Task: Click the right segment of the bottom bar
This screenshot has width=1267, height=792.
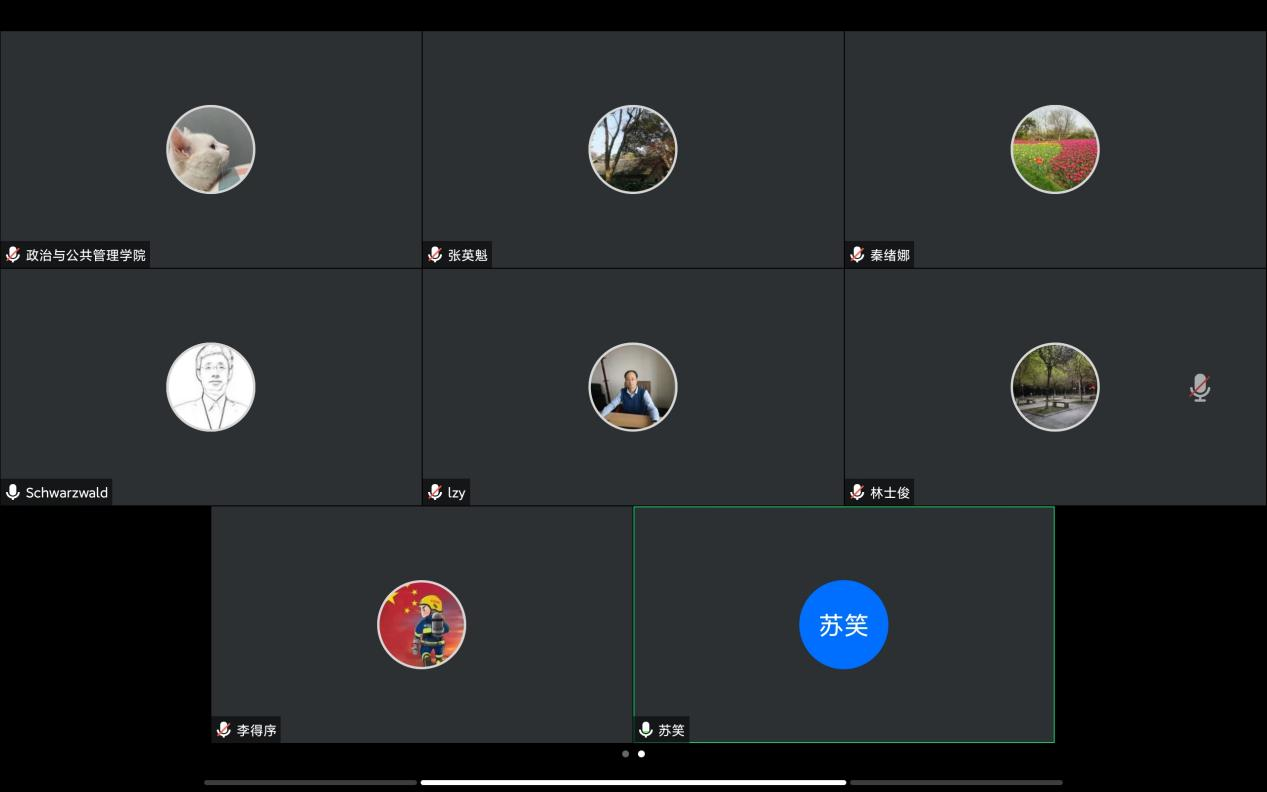Action: (x=956, y=782)
